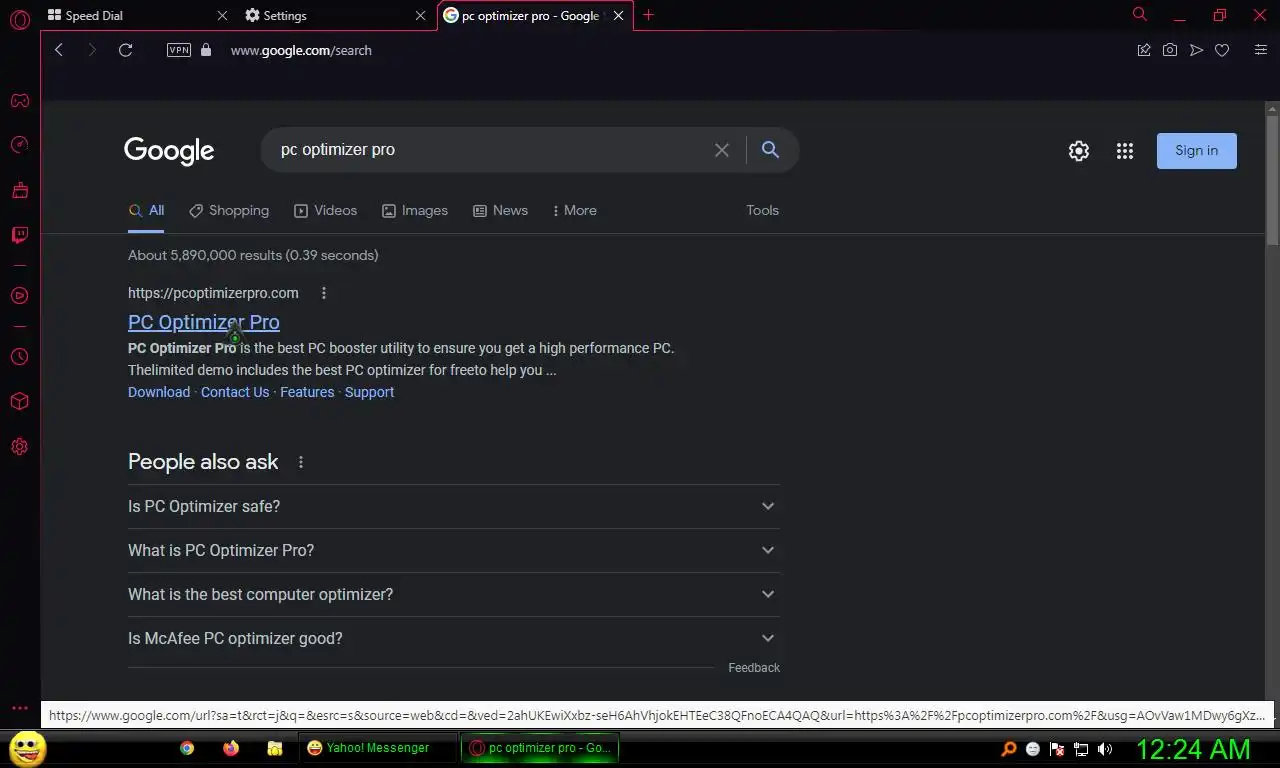Viewport: 1280px width, 768px height.
Task: Click the Feedback link under questions
Action: (x=754, y=668)
